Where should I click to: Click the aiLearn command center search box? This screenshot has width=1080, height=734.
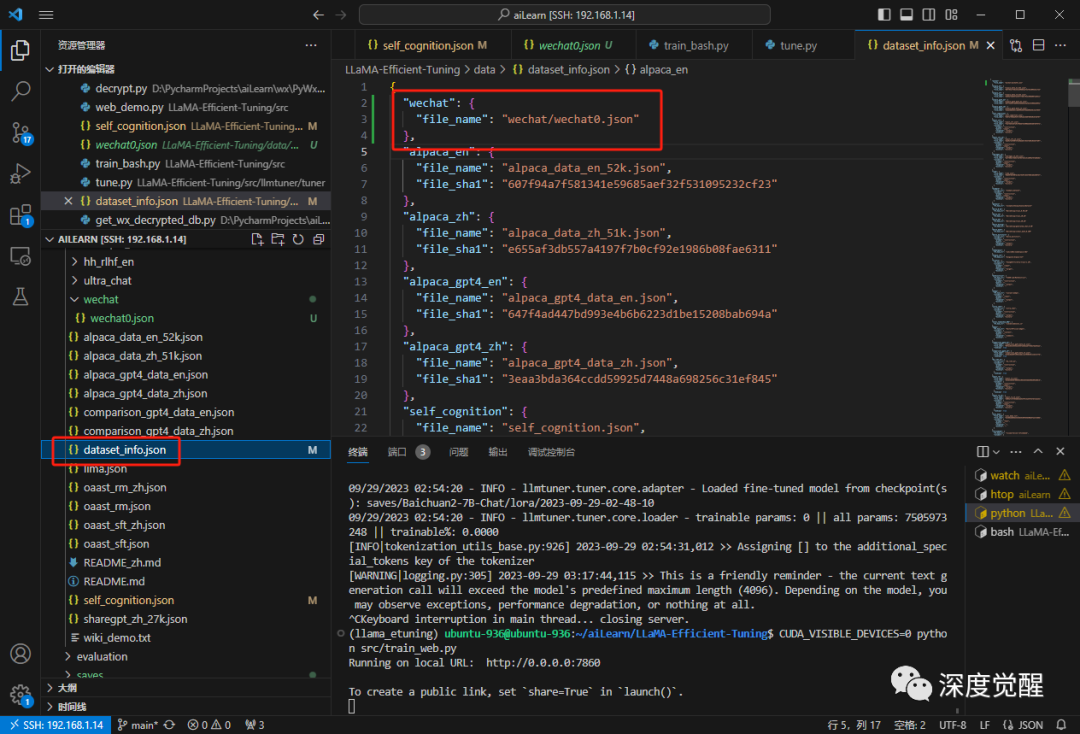[564, 14]
